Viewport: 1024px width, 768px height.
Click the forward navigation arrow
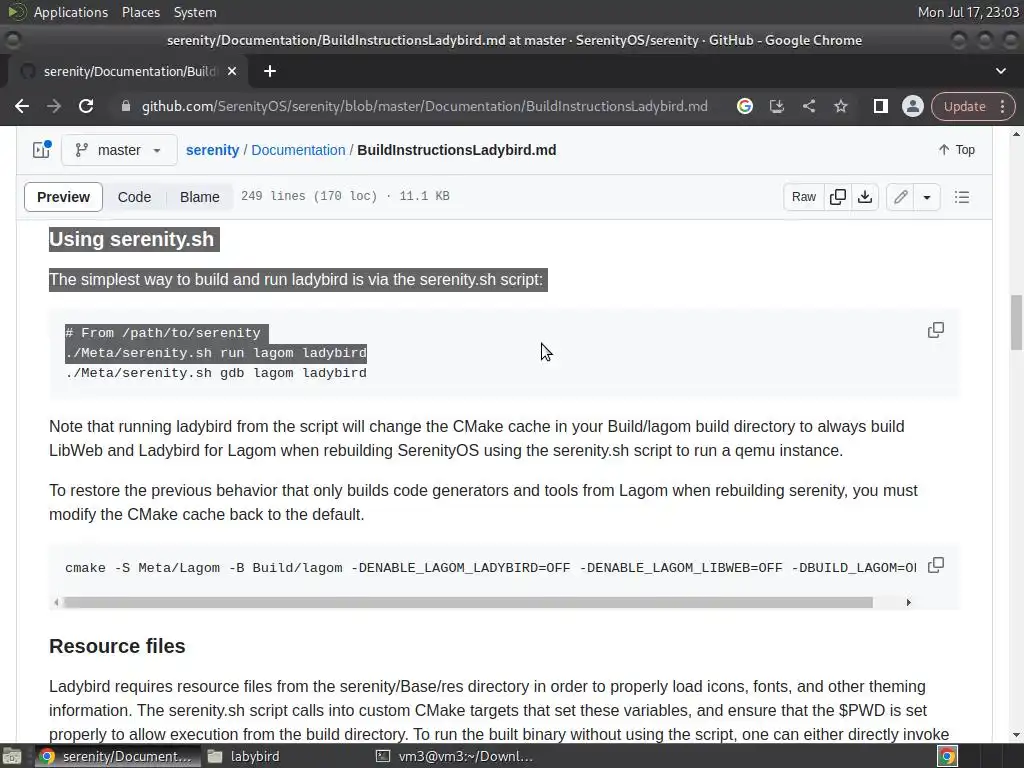54,106
